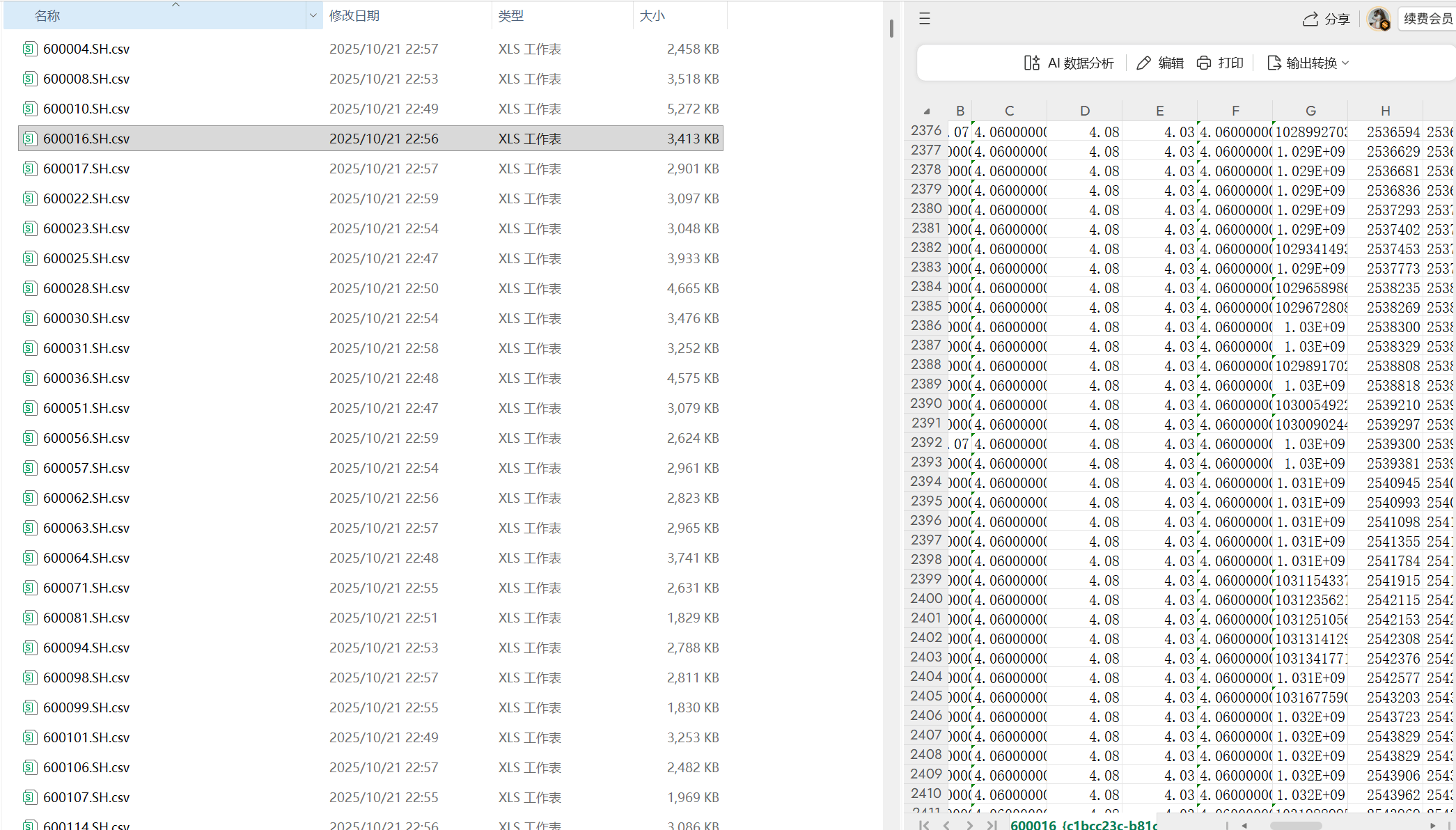Jump to last sheet tab arrow
This screenshot has width=1456, height=830.
pyautogui.click(x=992, y=825)
